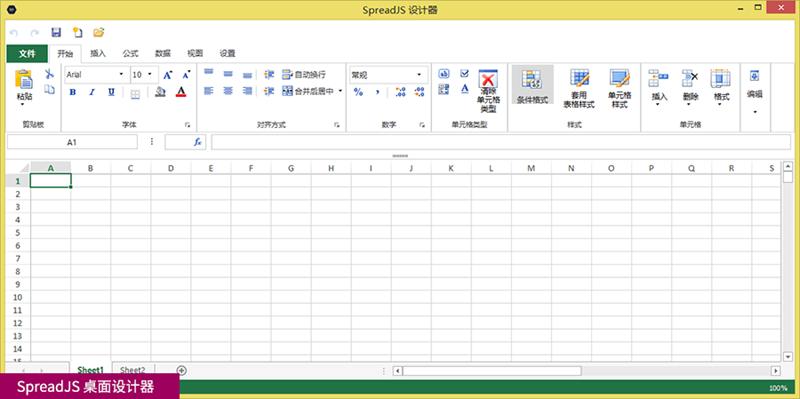Switch to the Sheet2 tab
Viewport: 800px width, 399px height.
click(133, 370)
